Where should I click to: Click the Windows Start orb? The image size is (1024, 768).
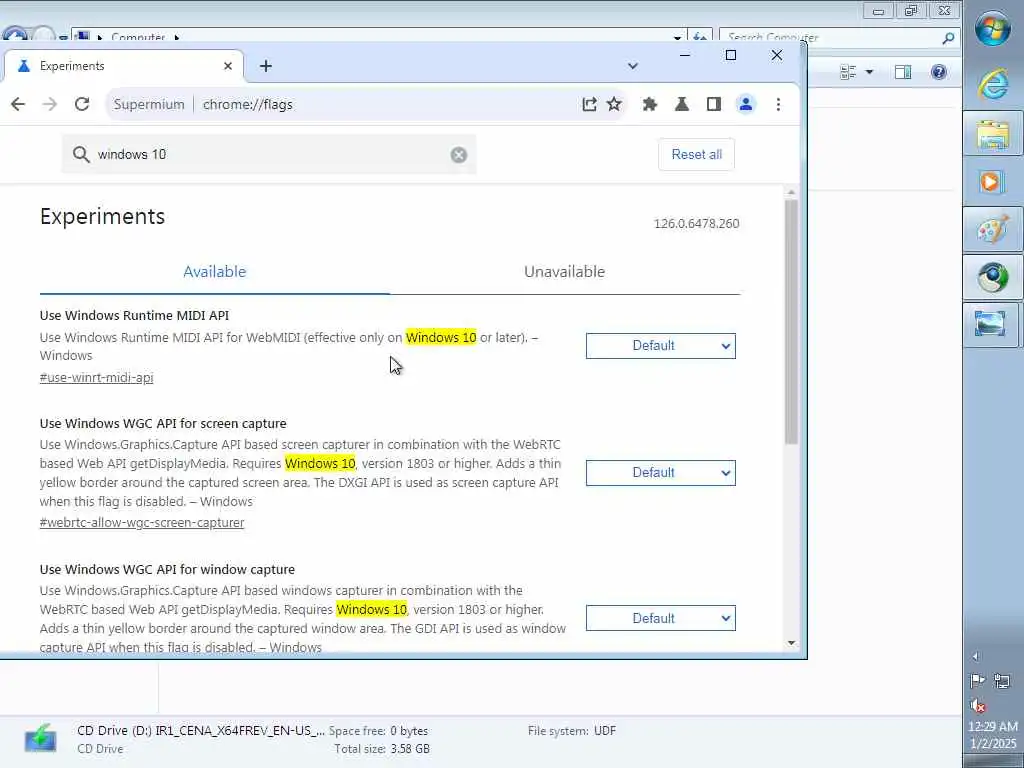993,29
